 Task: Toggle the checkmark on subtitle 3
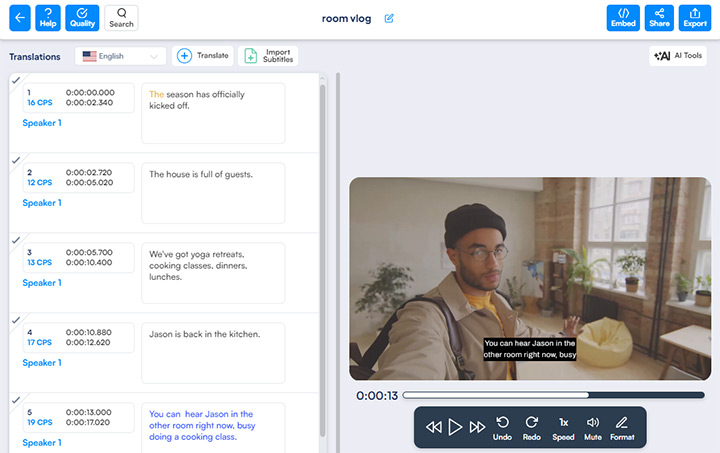coord(15,240)
